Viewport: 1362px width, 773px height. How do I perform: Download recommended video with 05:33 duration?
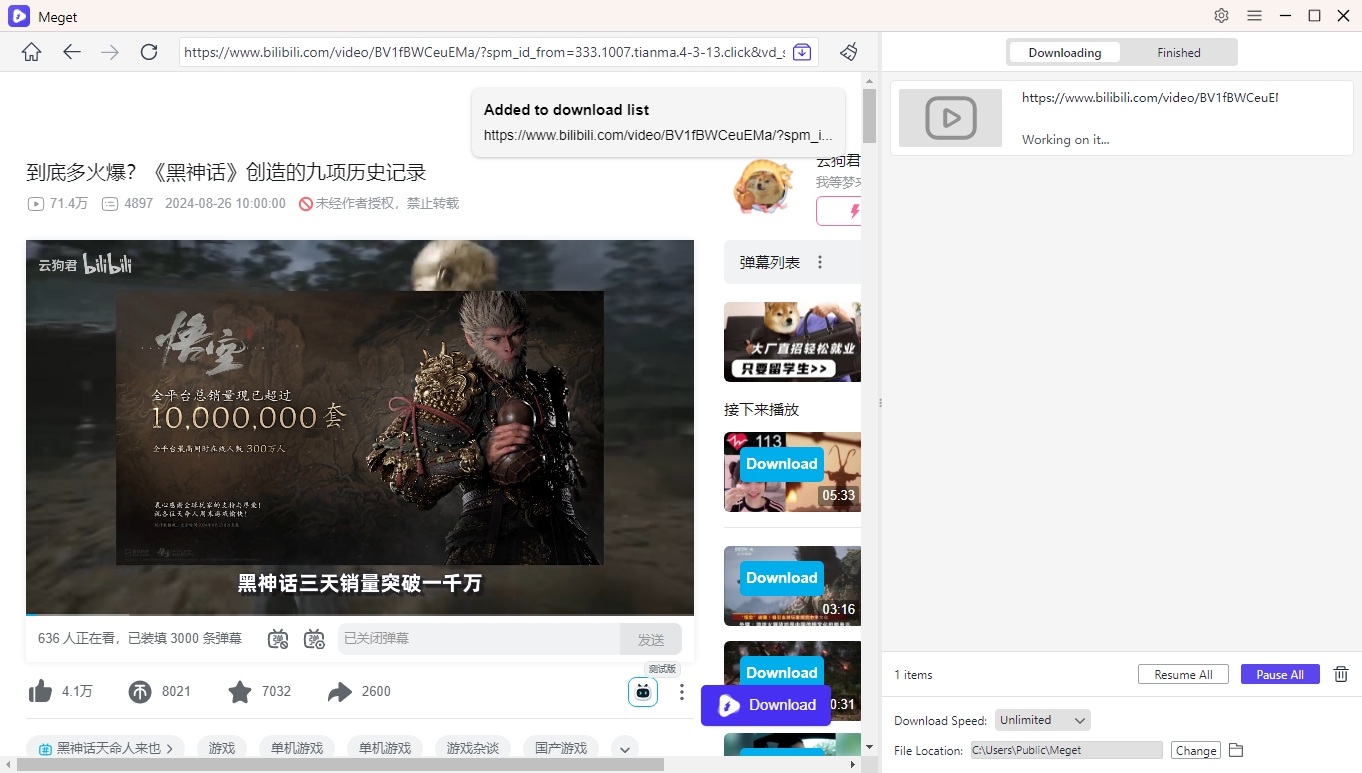(781, 464)
